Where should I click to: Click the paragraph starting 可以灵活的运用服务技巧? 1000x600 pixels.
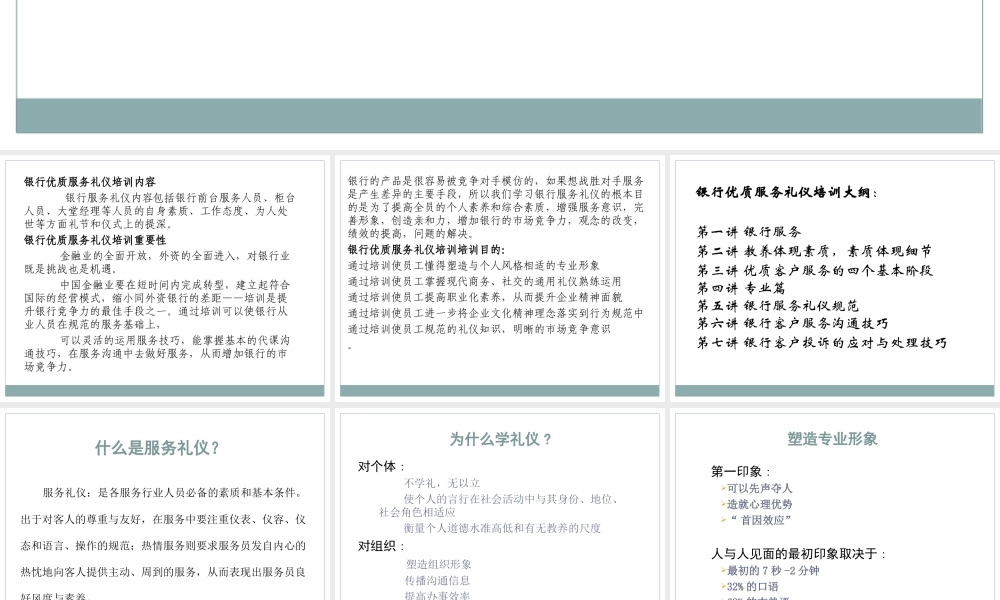157,353
